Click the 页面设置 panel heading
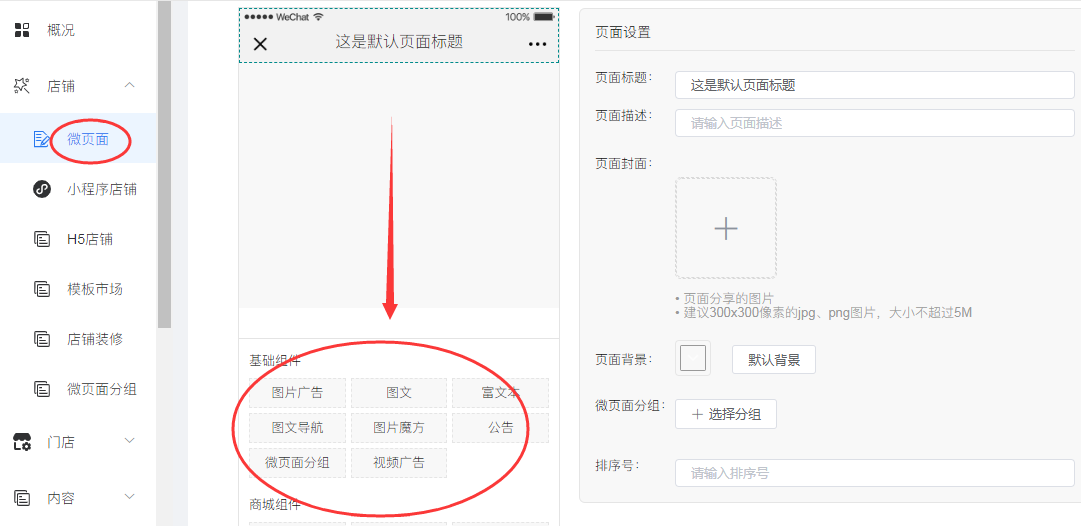The height and width of the screenshot is (526, 1081). pyautogui.click(x=623, y=32)
